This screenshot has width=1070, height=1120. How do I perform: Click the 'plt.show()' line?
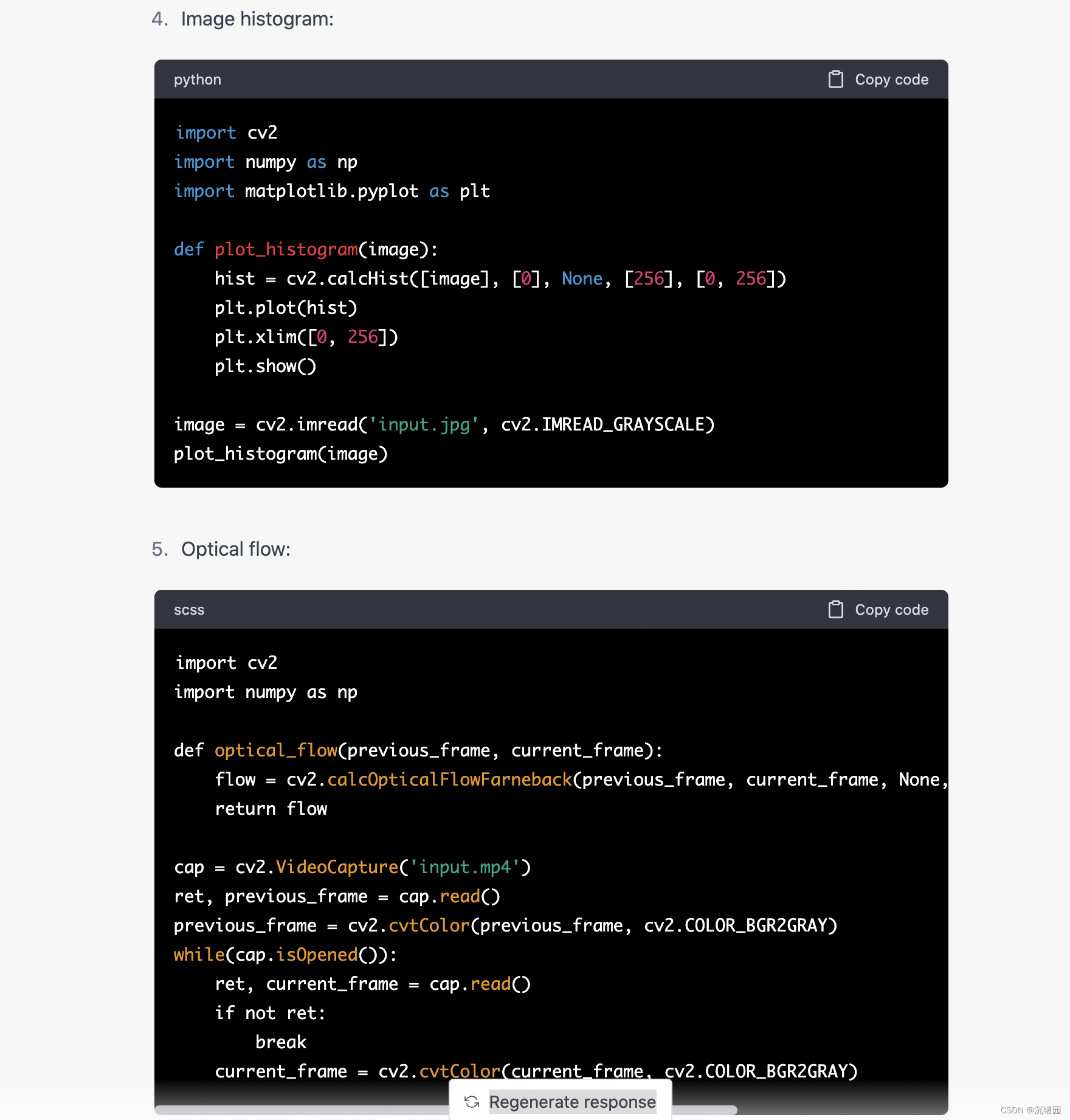(265, 366)
